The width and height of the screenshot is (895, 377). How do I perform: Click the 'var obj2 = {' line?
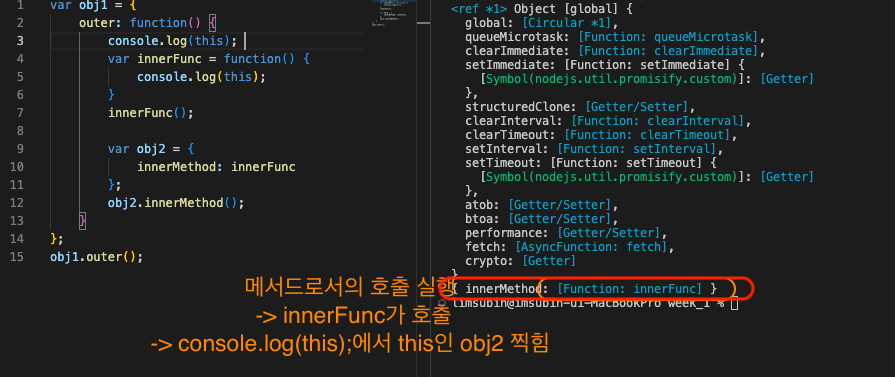[151, 149]
